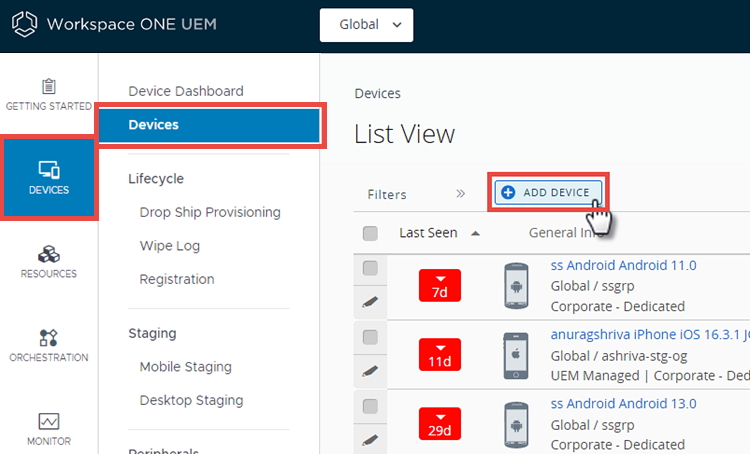Click the 29d last seen badge
The height and width of the screenshot is (454, 750).
point(440,423)
